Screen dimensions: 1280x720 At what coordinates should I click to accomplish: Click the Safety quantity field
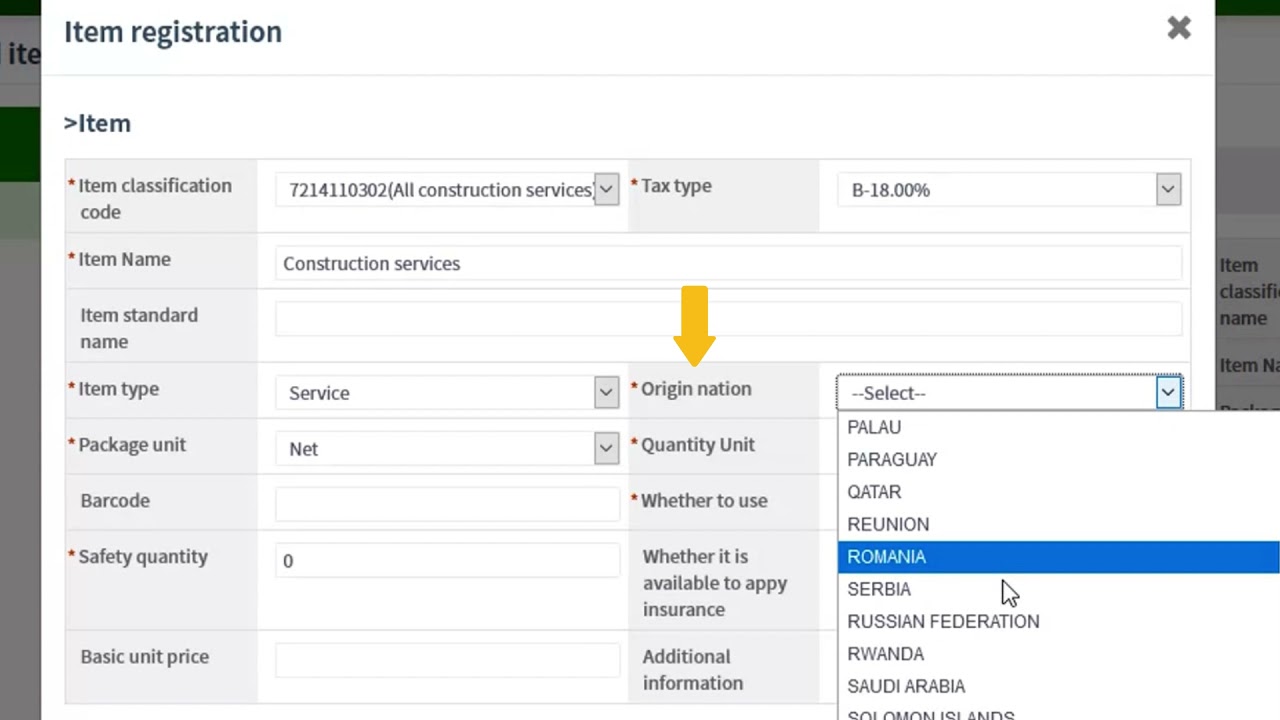tap(448, 560)
